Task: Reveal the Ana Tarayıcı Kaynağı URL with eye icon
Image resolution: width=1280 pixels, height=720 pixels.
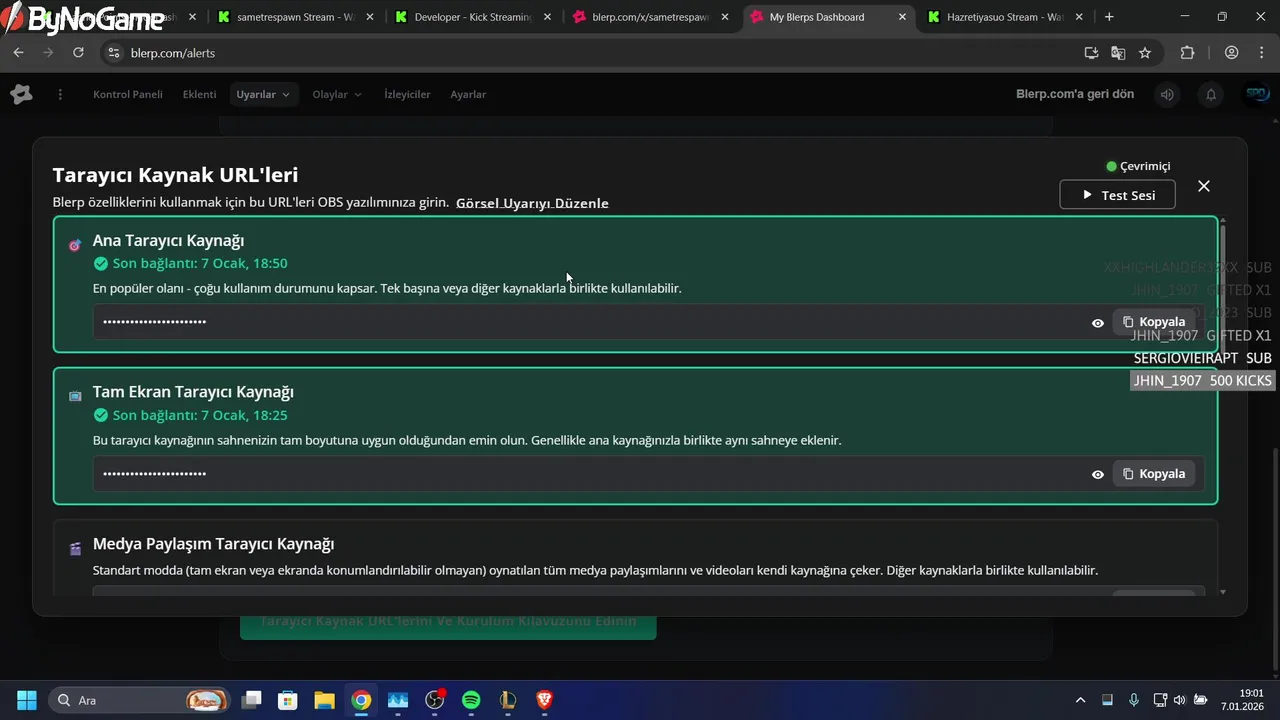Action: tap(1098, 323)
